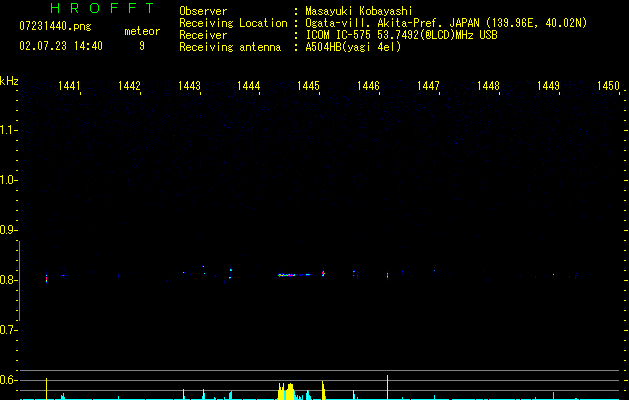Click the echo spot just after 1445
The width and height of the screenshot is (629, 400).
click(x=323, y=273)
